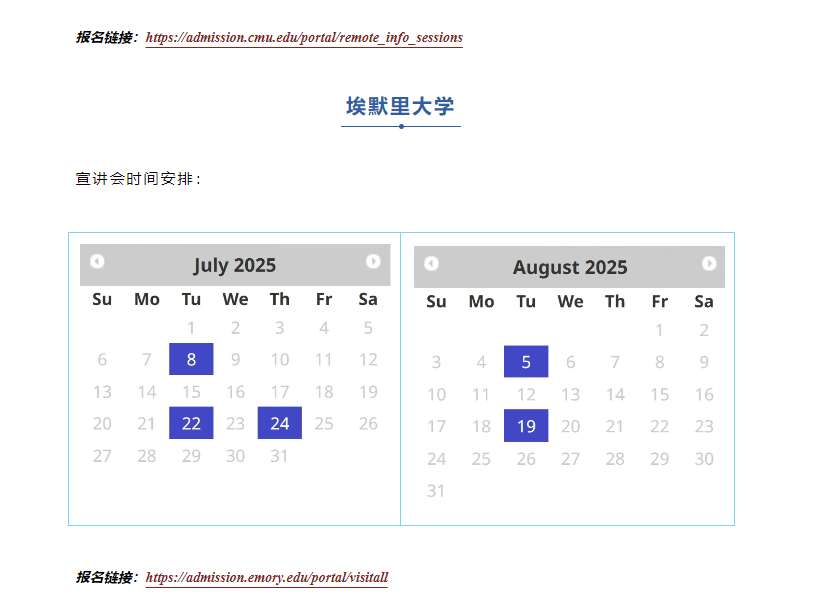Click August 16 in the calendar
This screenshot has width=815, height=612.
(704, 394)
